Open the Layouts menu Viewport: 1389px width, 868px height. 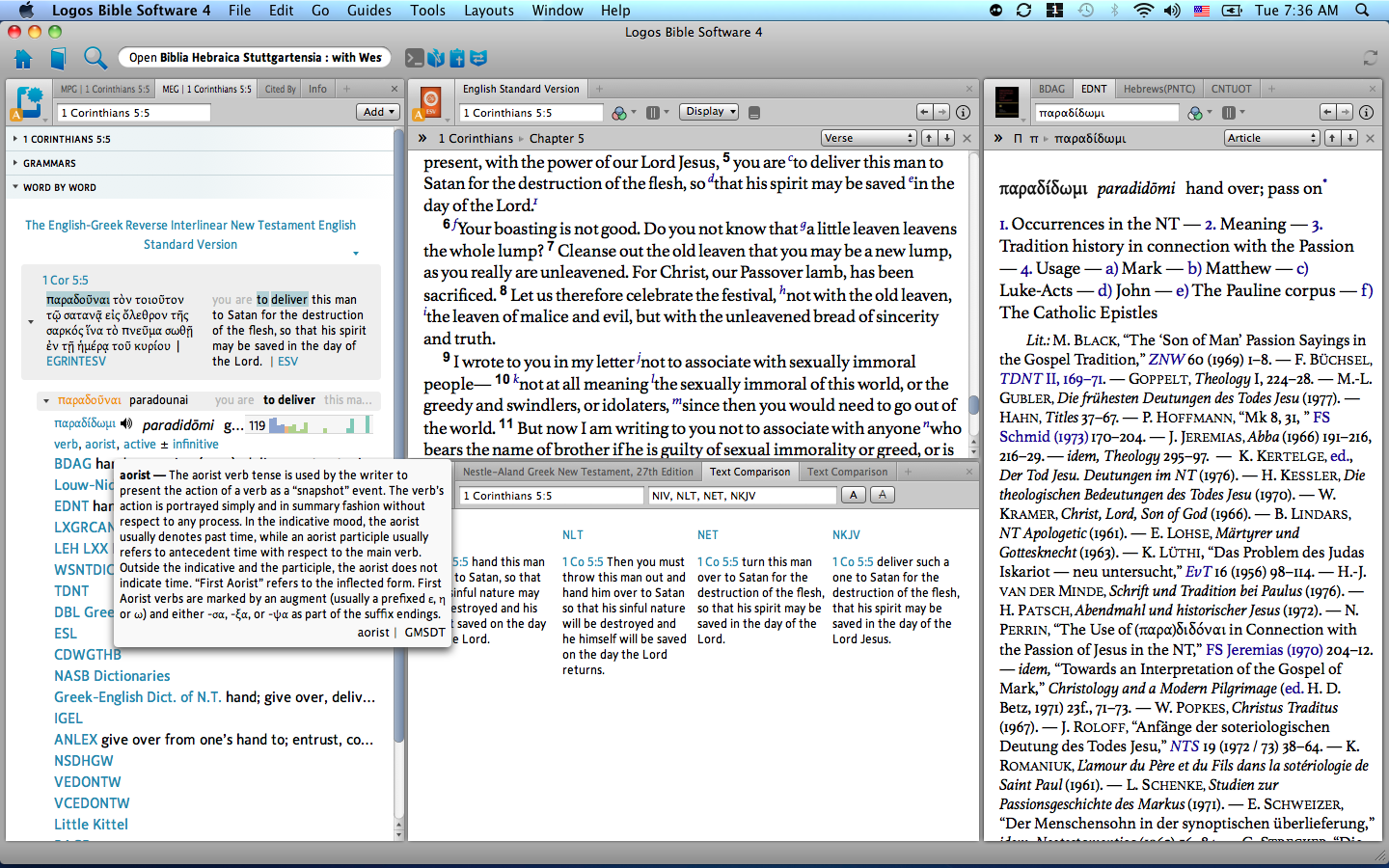(x=489, y=11)
